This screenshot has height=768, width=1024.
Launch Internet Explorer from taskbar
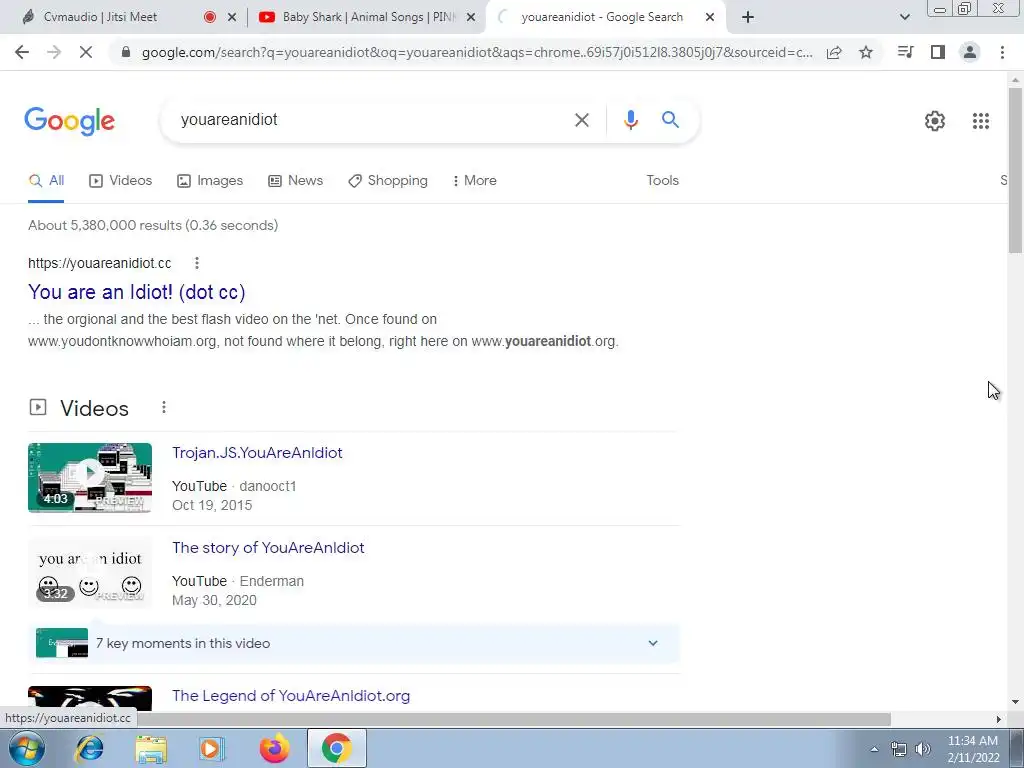[x=89, y=748]
